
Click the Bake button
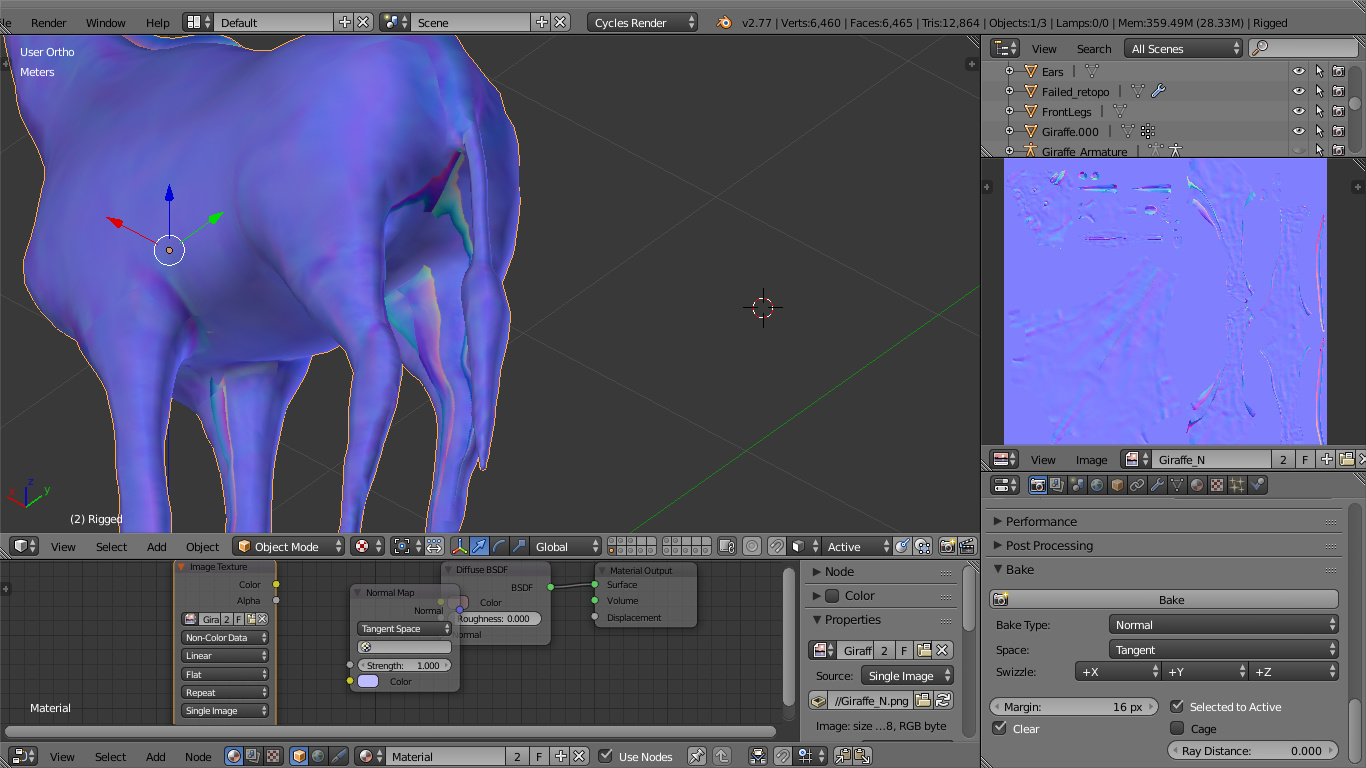(x=1164, y=599)
